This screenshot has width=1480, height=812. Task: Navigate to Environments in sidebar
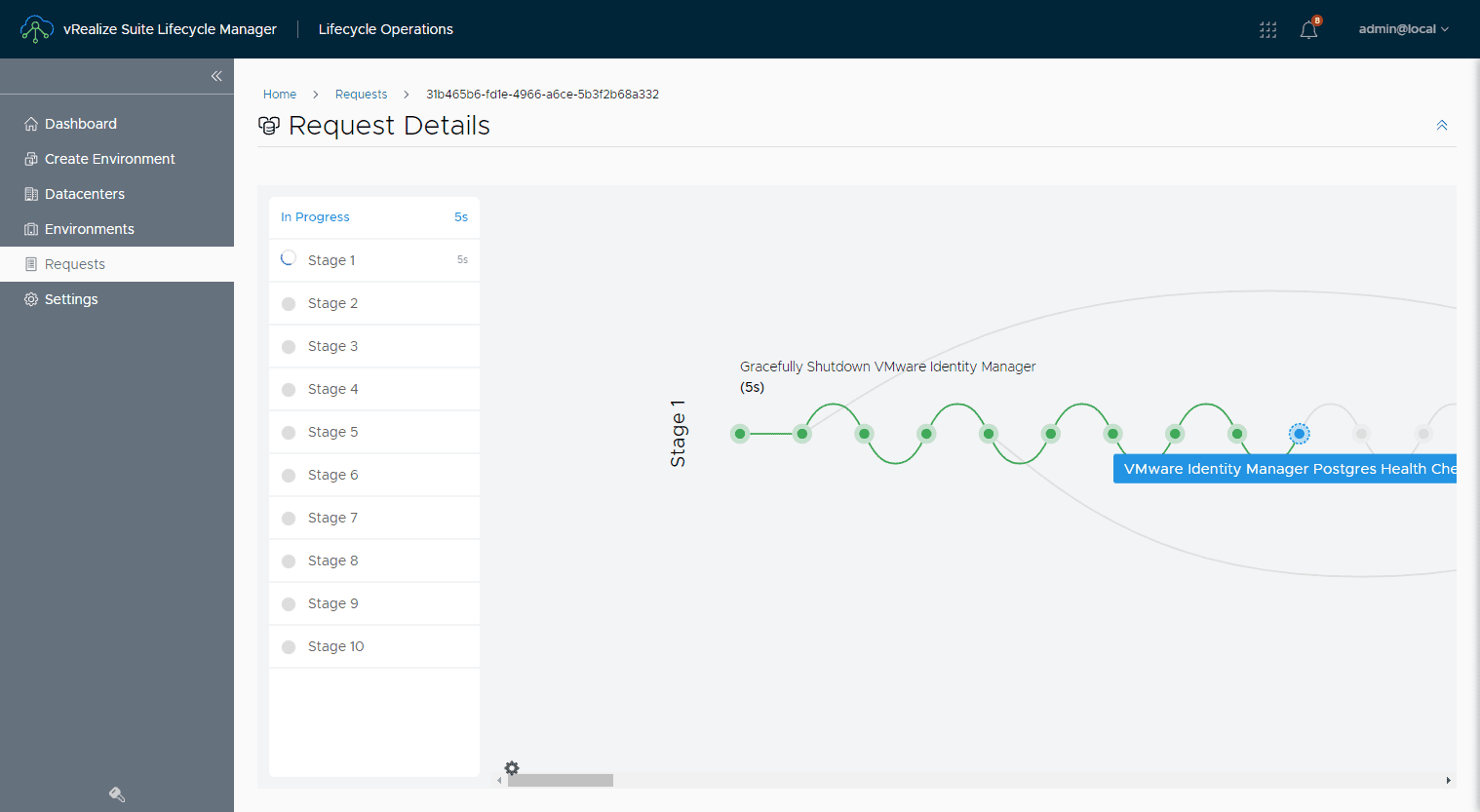89,229
